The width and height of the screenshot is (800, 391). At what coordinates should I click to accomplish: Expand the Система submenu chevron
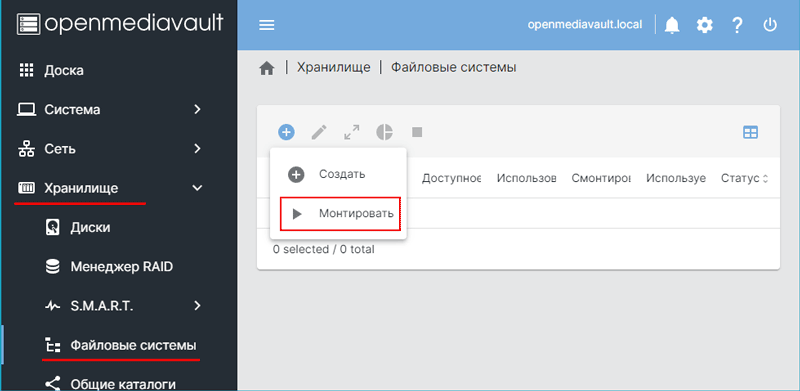point(198,109)
